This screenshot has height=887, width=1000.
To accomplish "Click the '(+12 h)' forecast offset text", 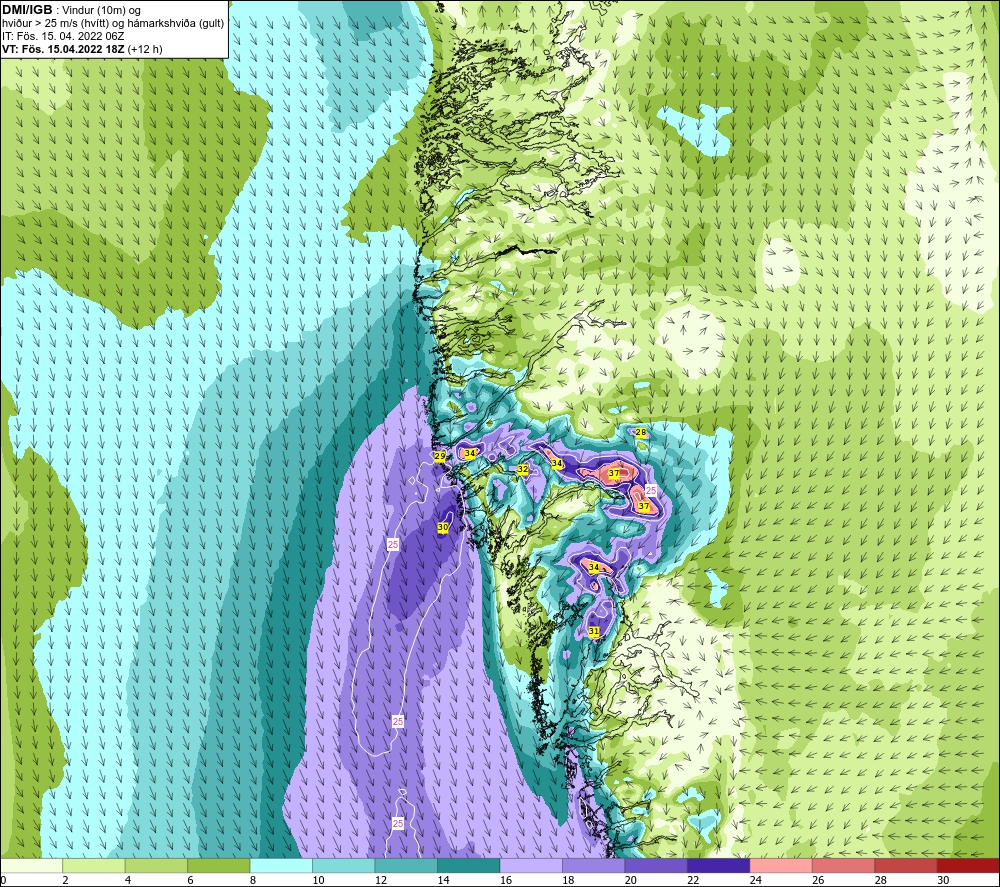I will pos(145,49).
